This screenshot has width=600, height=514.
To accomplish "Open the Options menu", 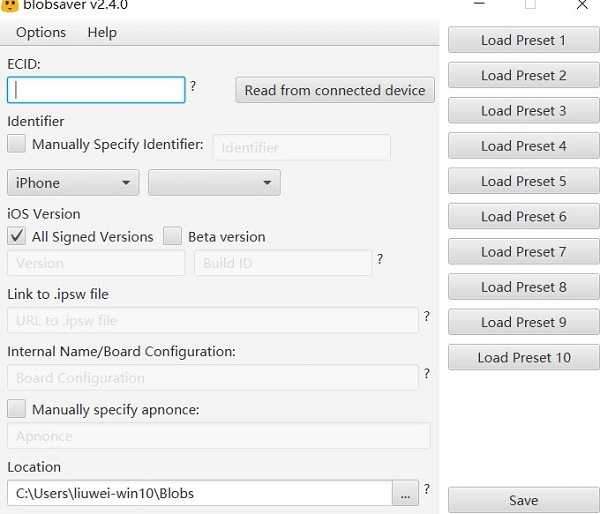I will point(41,32).
